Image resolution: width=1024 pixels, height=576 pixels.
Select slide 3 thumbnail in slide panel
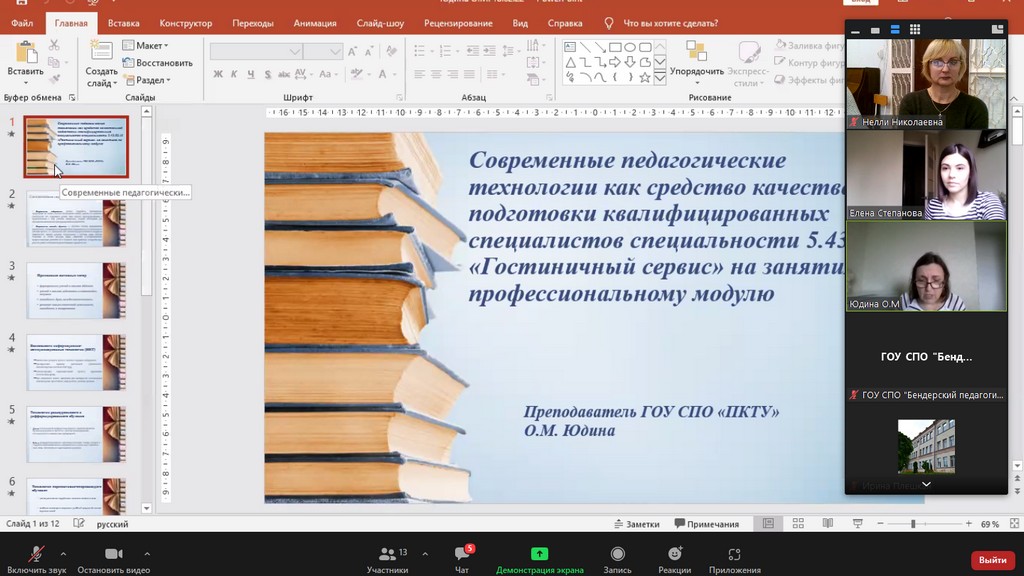click(76, 291)
